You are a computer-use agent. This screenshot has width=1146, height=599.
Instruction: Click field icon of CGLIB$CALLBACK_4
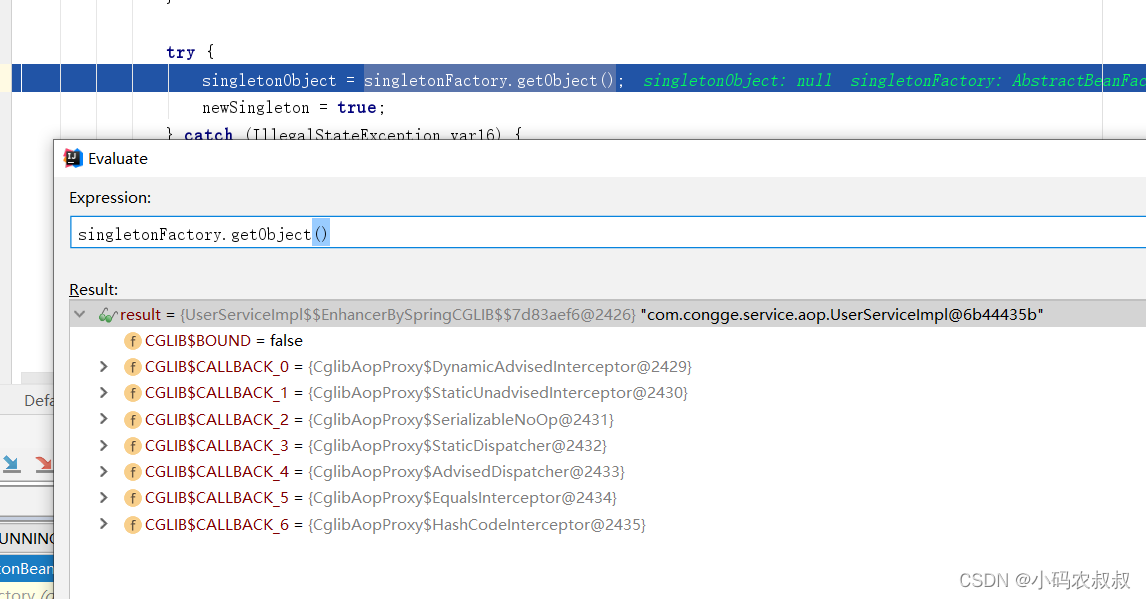point(132,472)
